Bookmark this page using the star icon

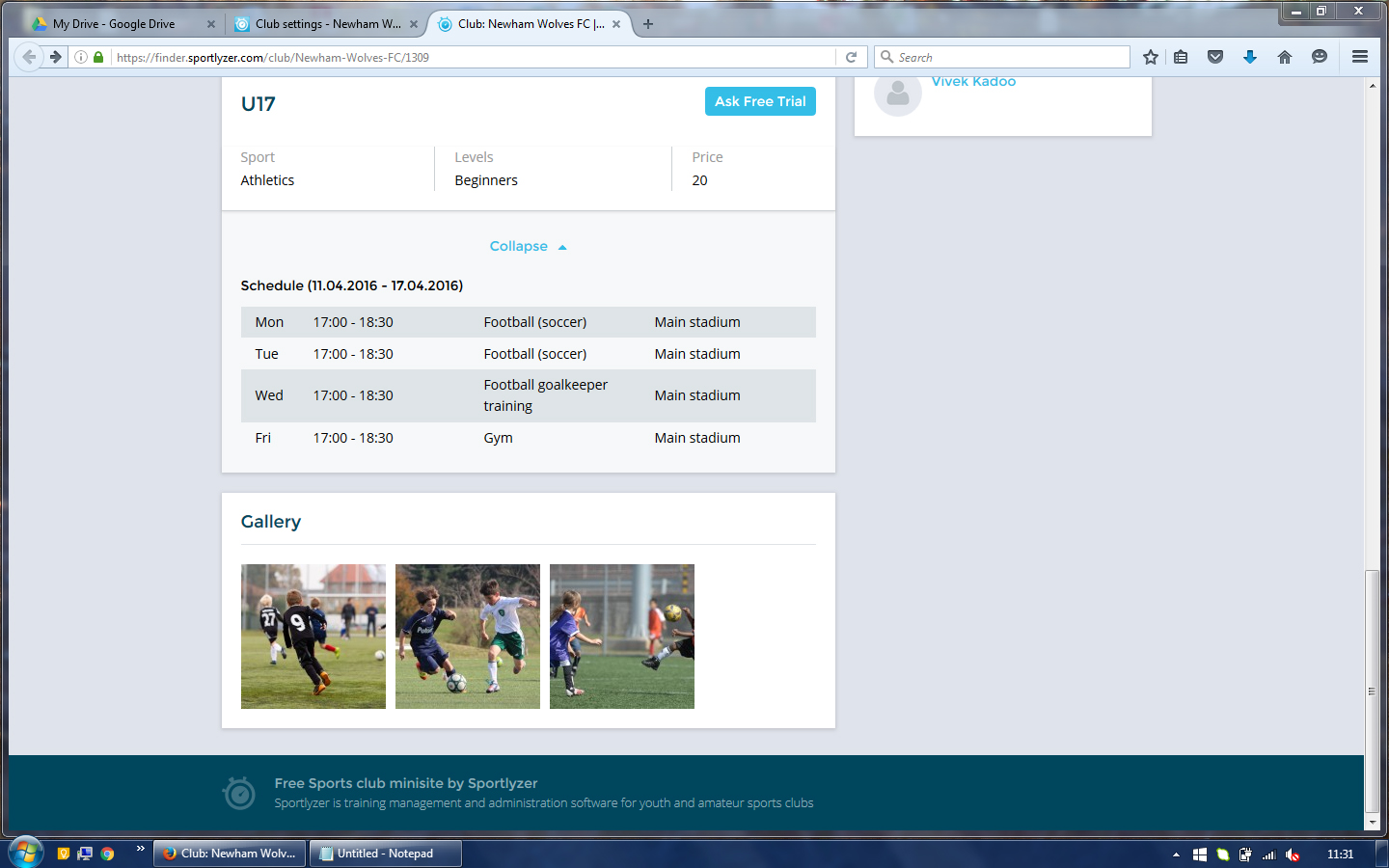[1150, 57]
